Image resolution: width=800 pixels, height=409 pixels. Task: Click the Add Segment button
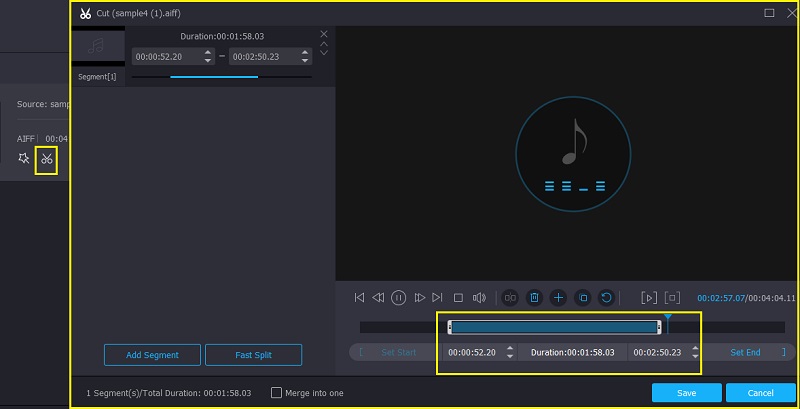(x=153, y=355)
